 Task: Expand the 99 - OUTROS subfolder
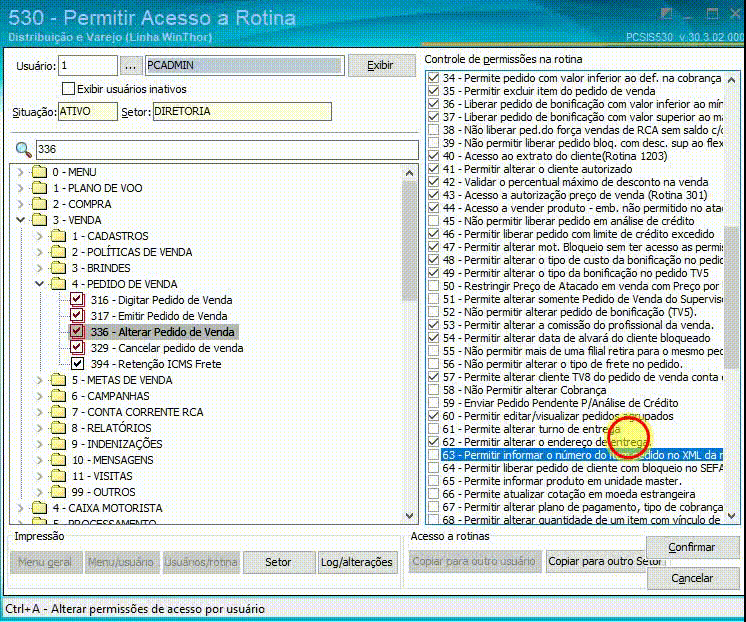39,492
